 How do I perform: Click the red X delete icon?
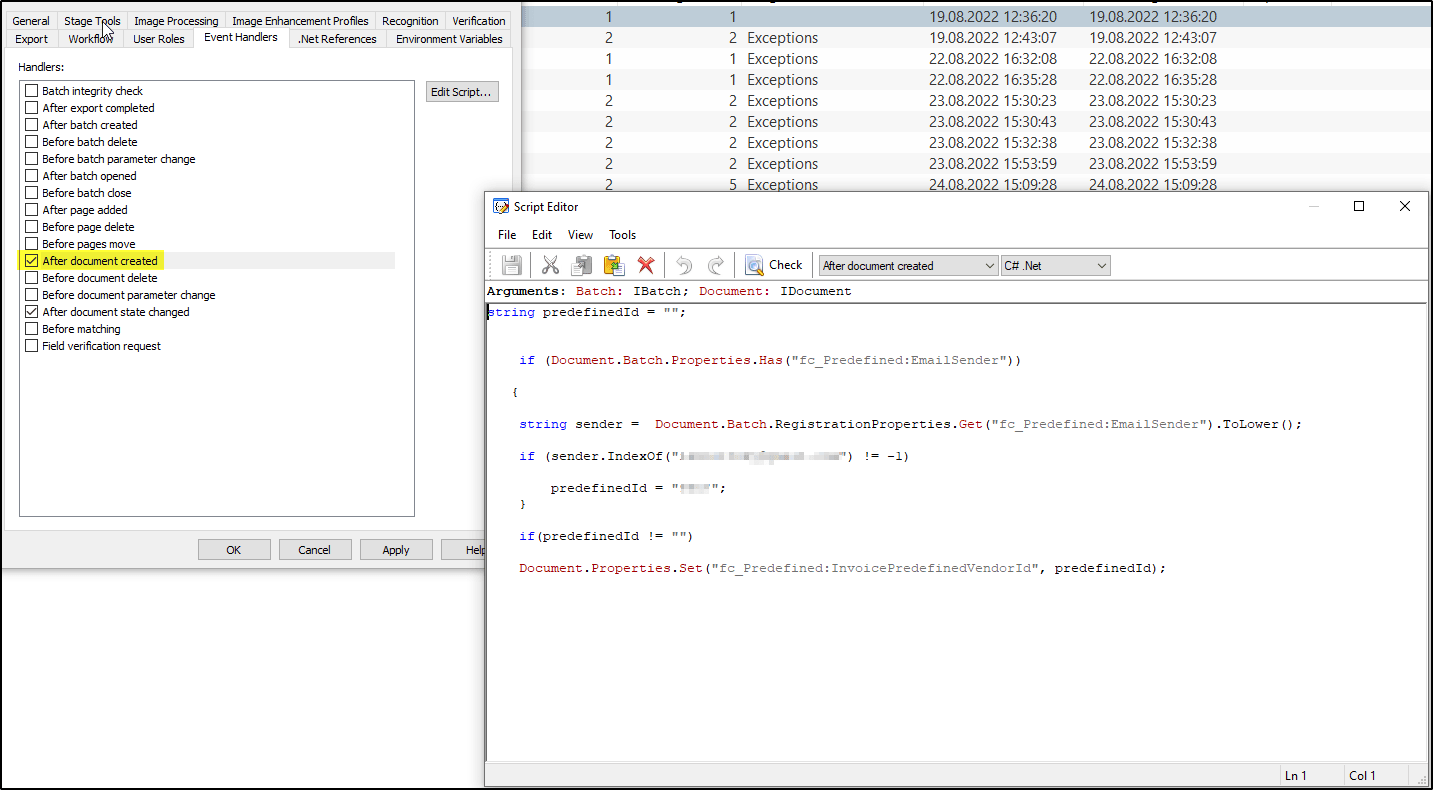(646, 265)
